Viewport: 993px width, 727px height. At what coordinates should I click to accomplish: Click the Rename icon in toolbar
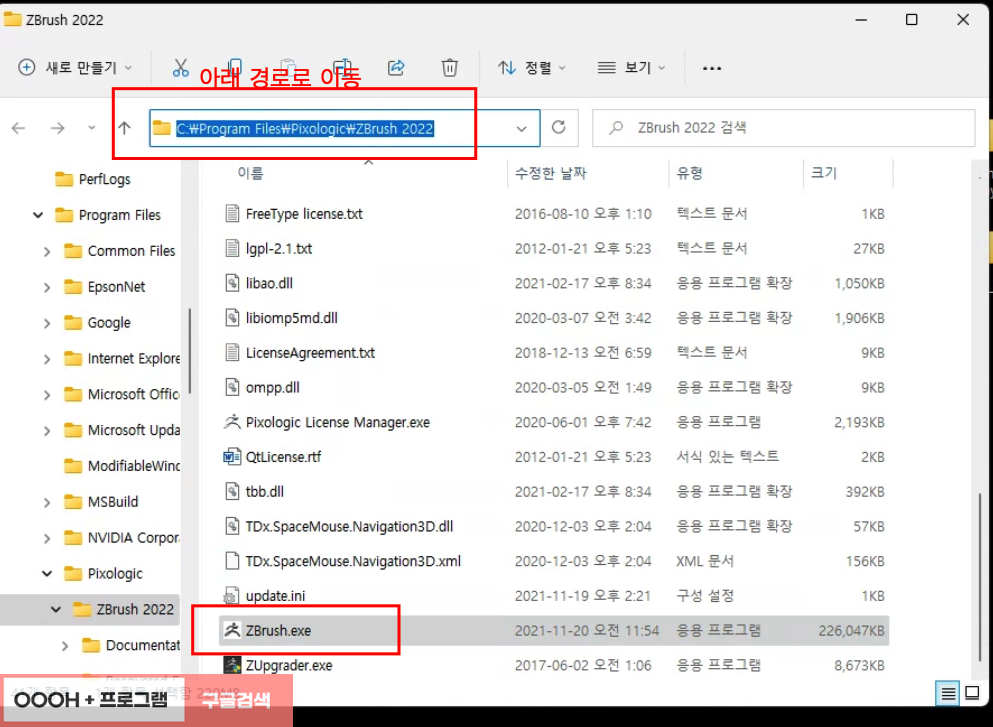click(343, 67)
